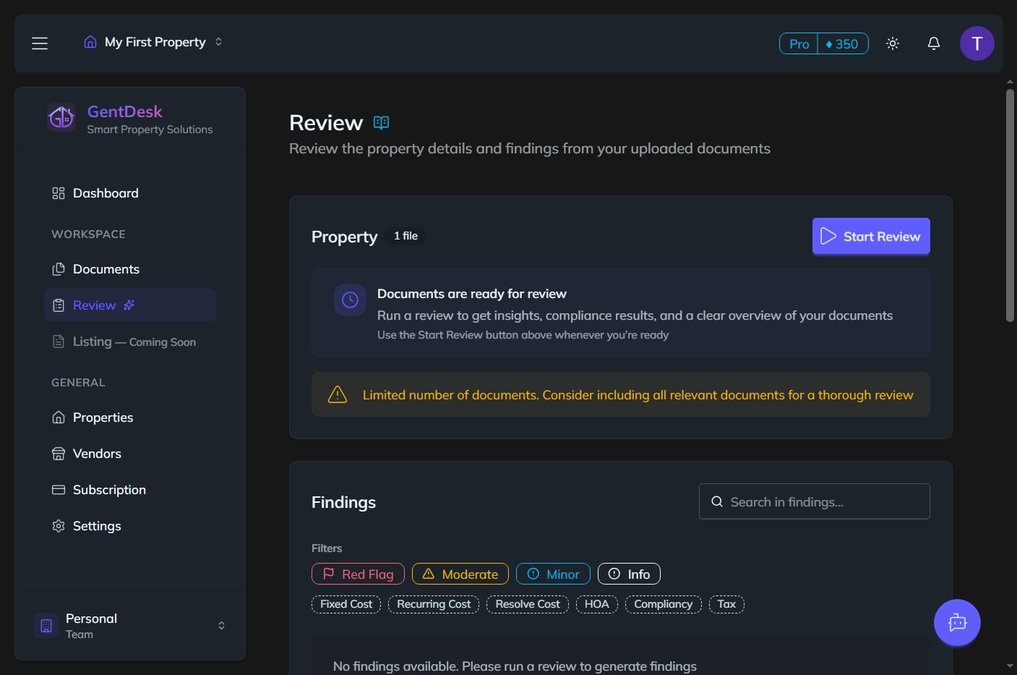Open the Vendors section
Viewport: 1017px width, 675px height.
tap(97, 453)
